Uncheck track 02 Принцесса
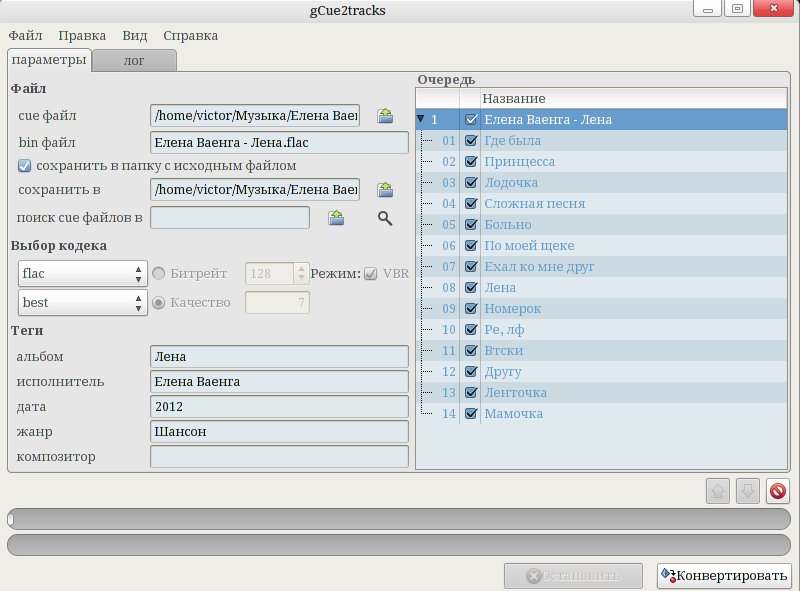800x591 pixels. tap(471, 161)
